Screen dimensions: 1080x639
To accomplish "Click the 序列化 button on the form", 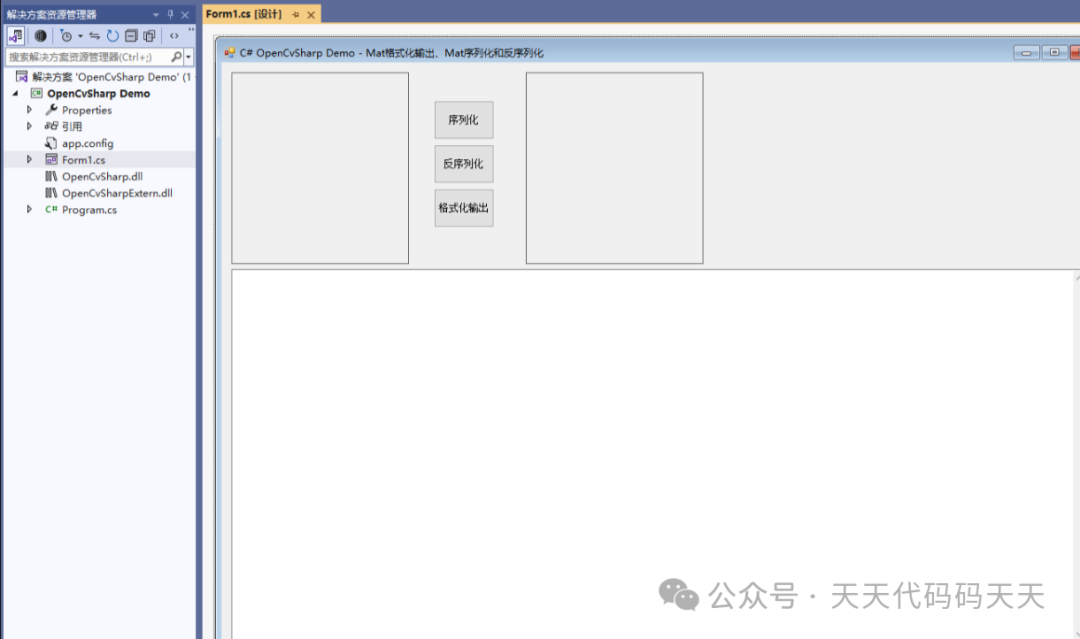I will click(463, 119).
